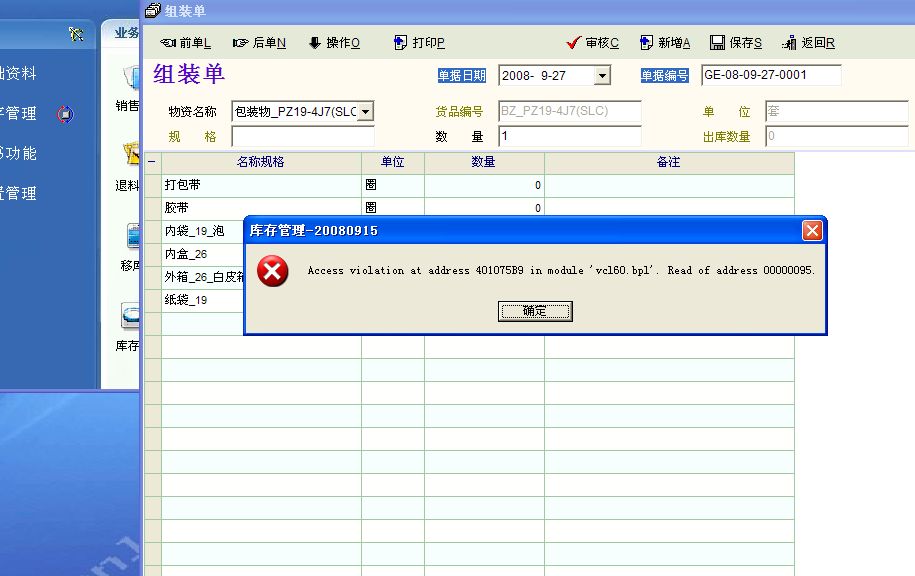Click the 数量 quantity input field
This screenshot has height=576, width=915.
point(569,136)
